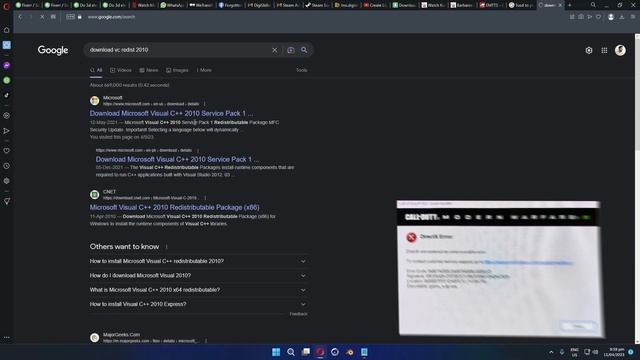Click the button in the DirectX Error dialog

click(578, 326)
